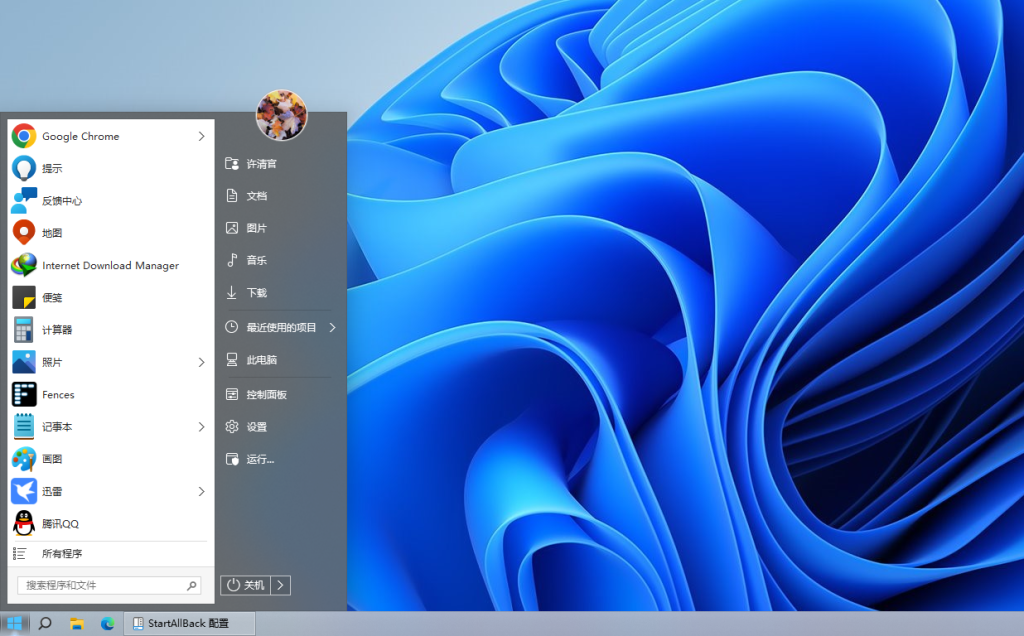Click the 搜索程序和文件 search box
This screenshot has height=636, width=1024.
tap(102, 585)
